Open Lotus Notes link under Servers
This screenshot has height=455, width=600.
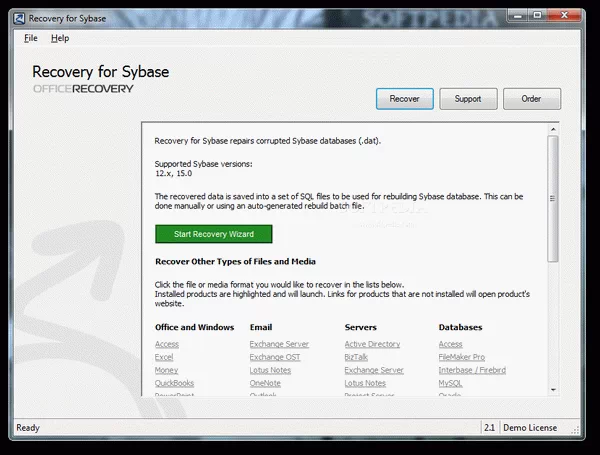point(365,383)
